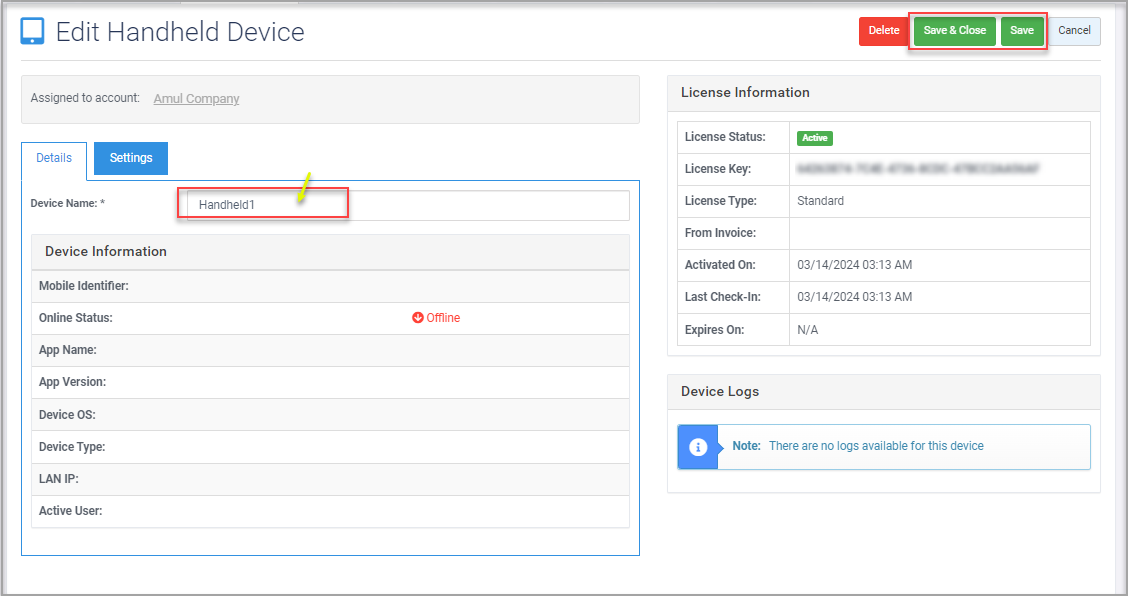
Task: Click the info icon in Device Logs note
Action: [698, 447]
